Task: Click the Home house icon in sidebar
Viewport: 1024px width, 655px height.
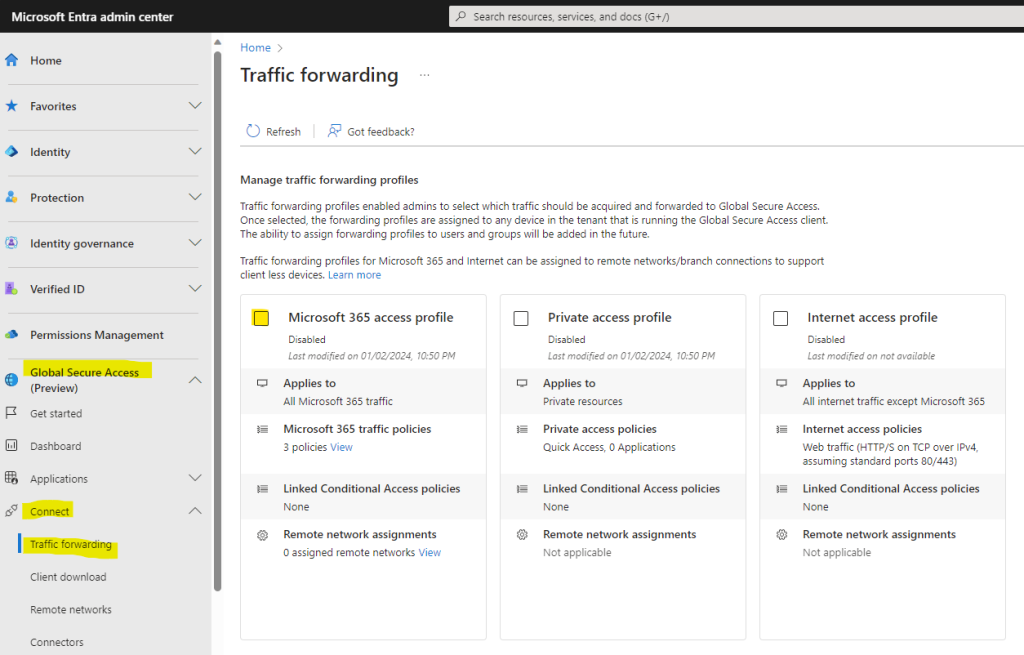Action: click(x=12, y=60)
